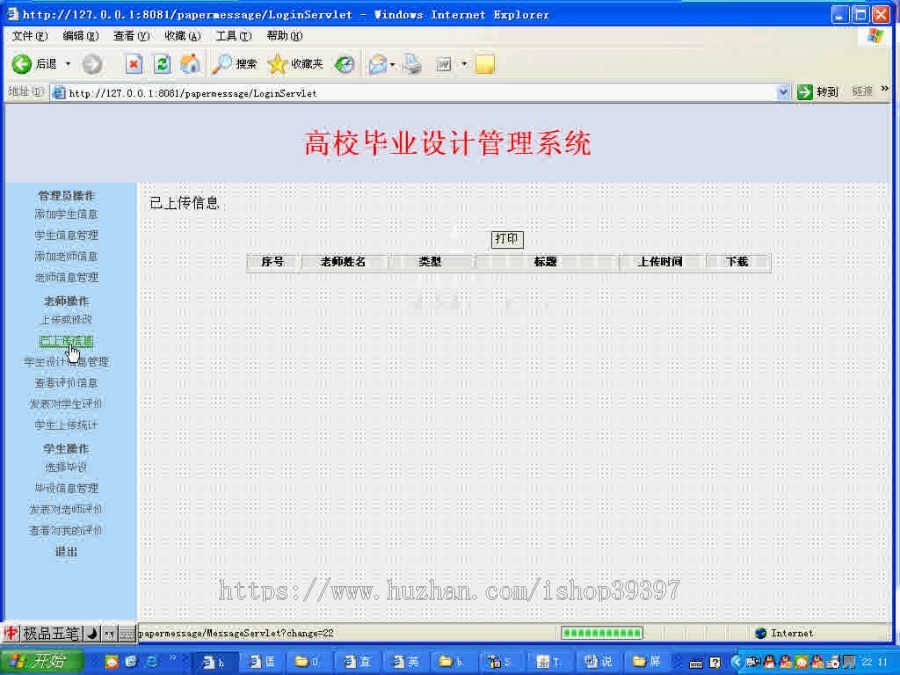This screenshot has height=675, width=900.
Task: Open the 收藏 menu
Action: click(x=183, y=36)
